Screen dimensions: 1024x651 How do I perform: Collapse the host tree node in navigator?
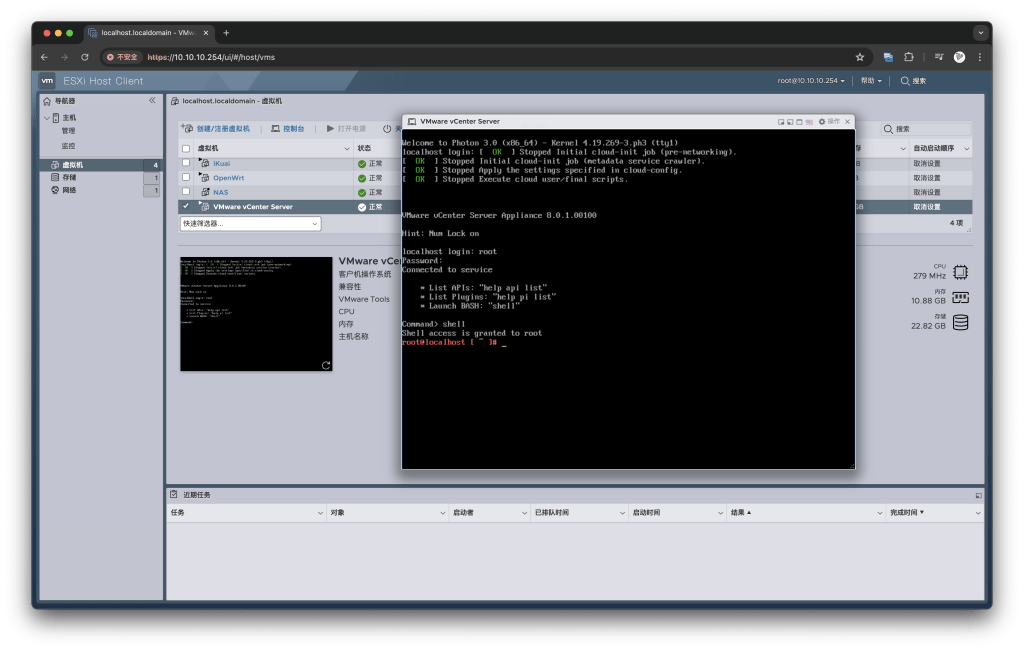pos(47,118)
